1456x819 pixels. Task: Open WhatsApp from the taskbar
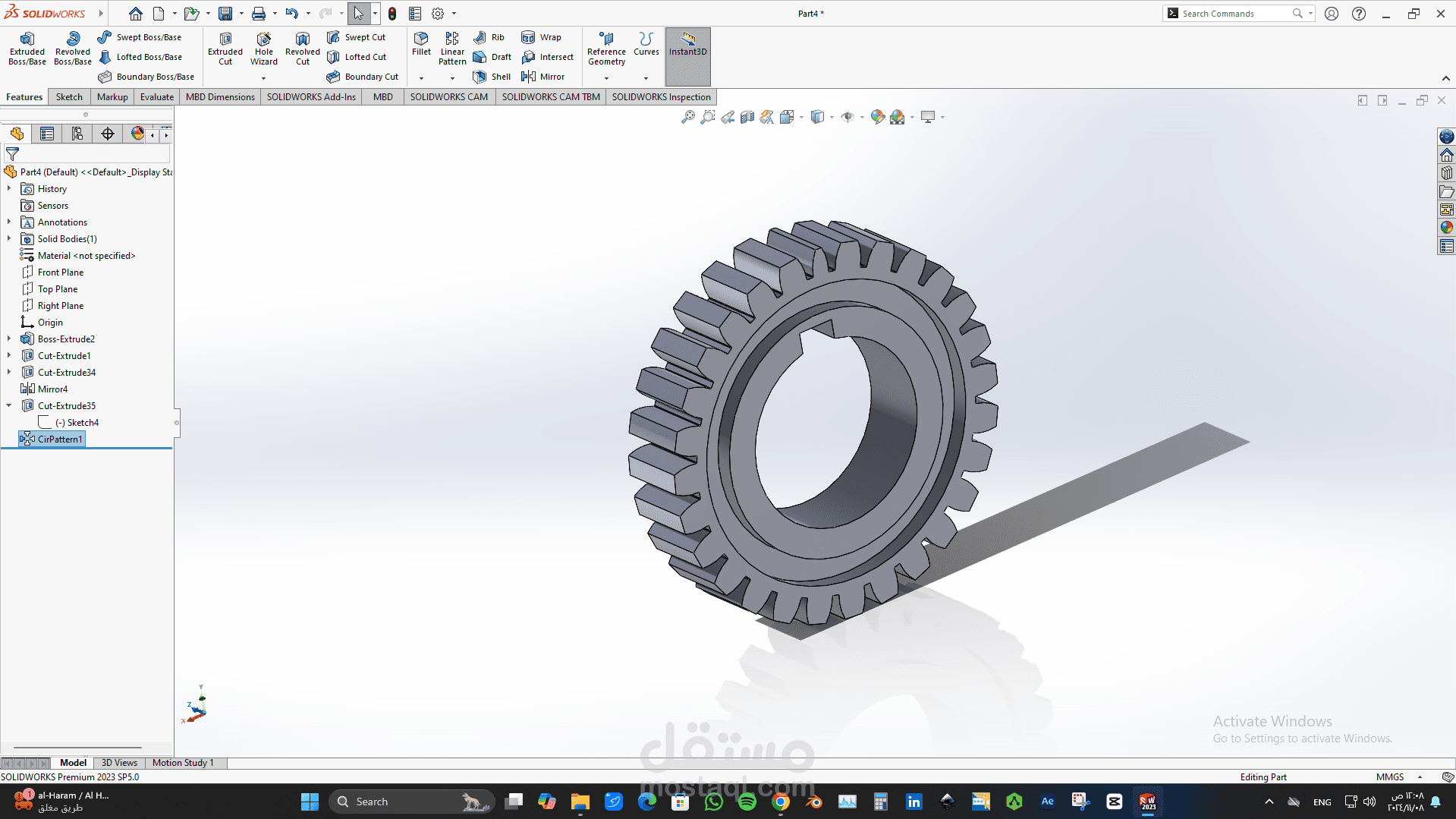point(713,802)
